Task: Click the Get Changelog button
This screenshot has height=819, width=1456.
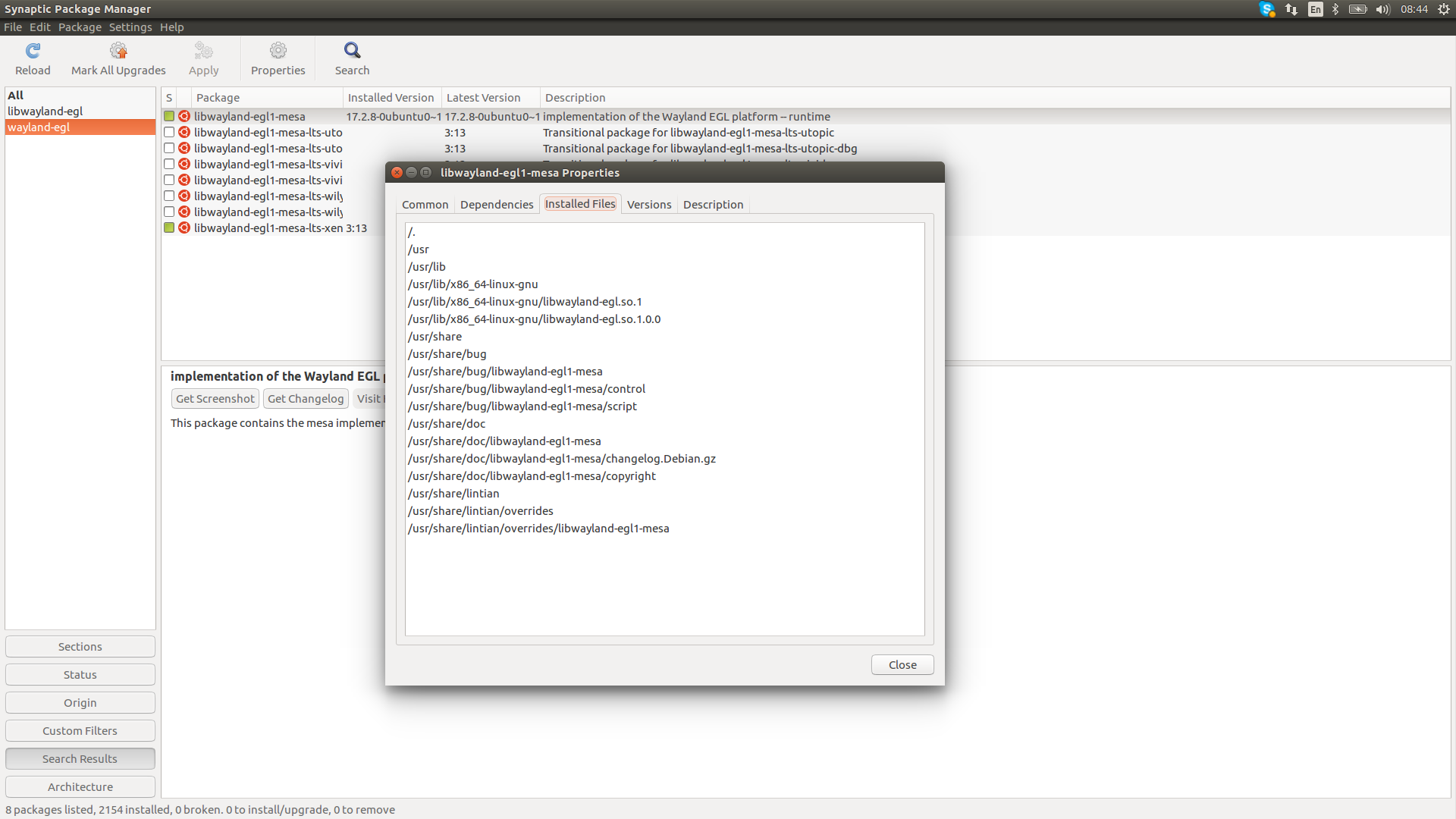Action: (306, 399)
